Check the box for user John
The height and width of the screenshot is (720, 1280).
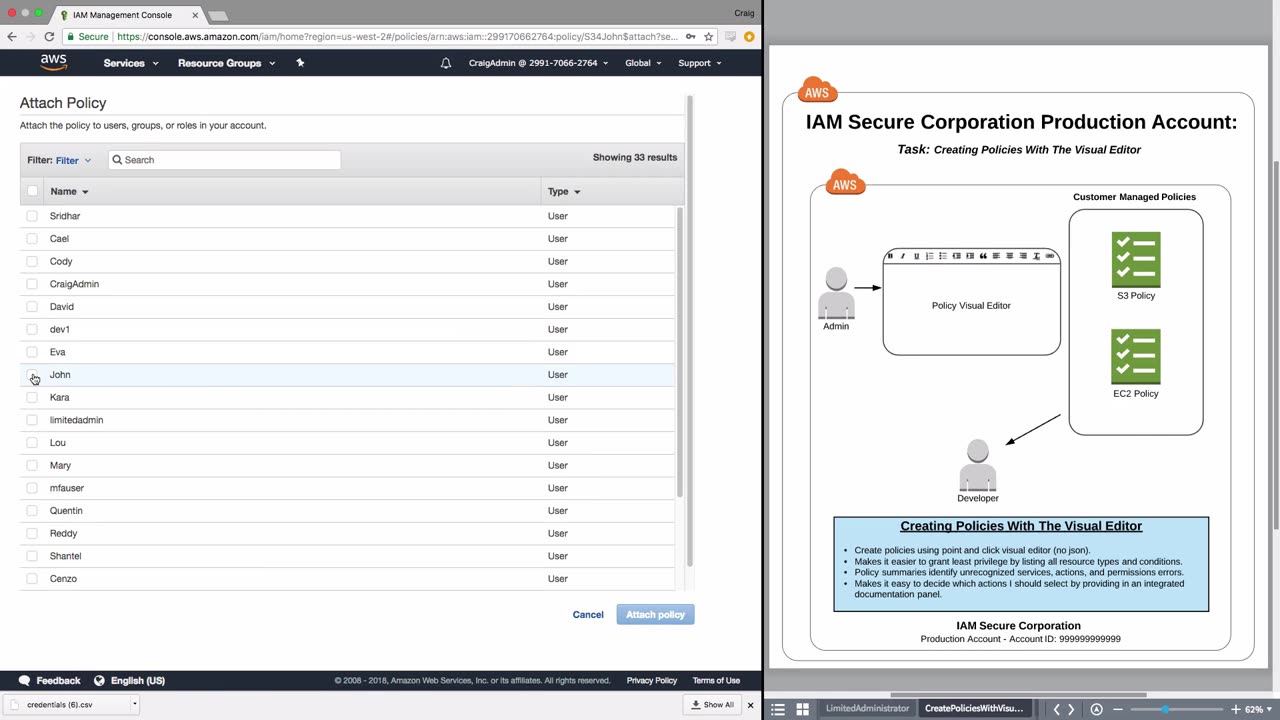pos(32,375)
